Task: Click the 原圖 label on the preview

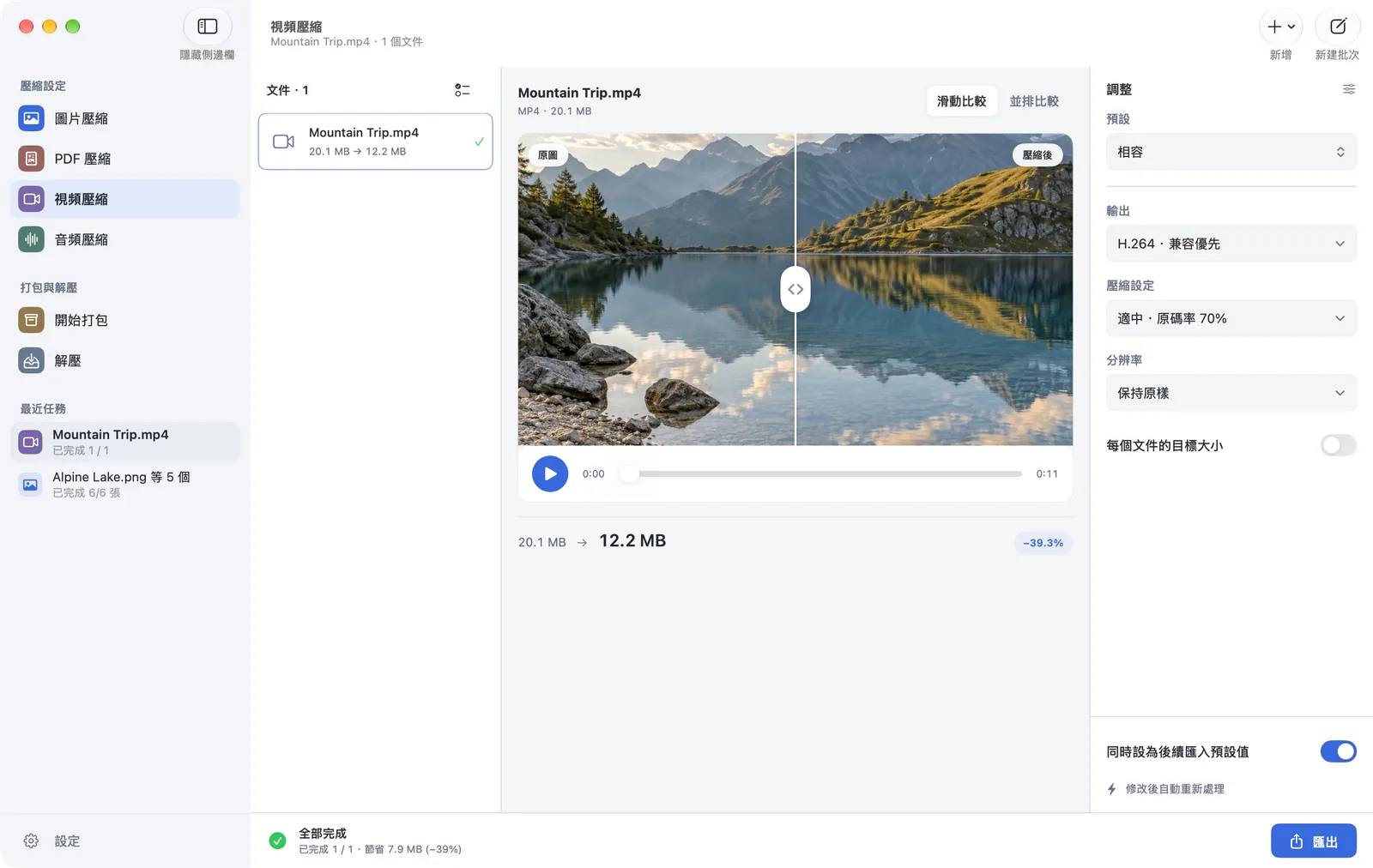Action: (547, 155)
